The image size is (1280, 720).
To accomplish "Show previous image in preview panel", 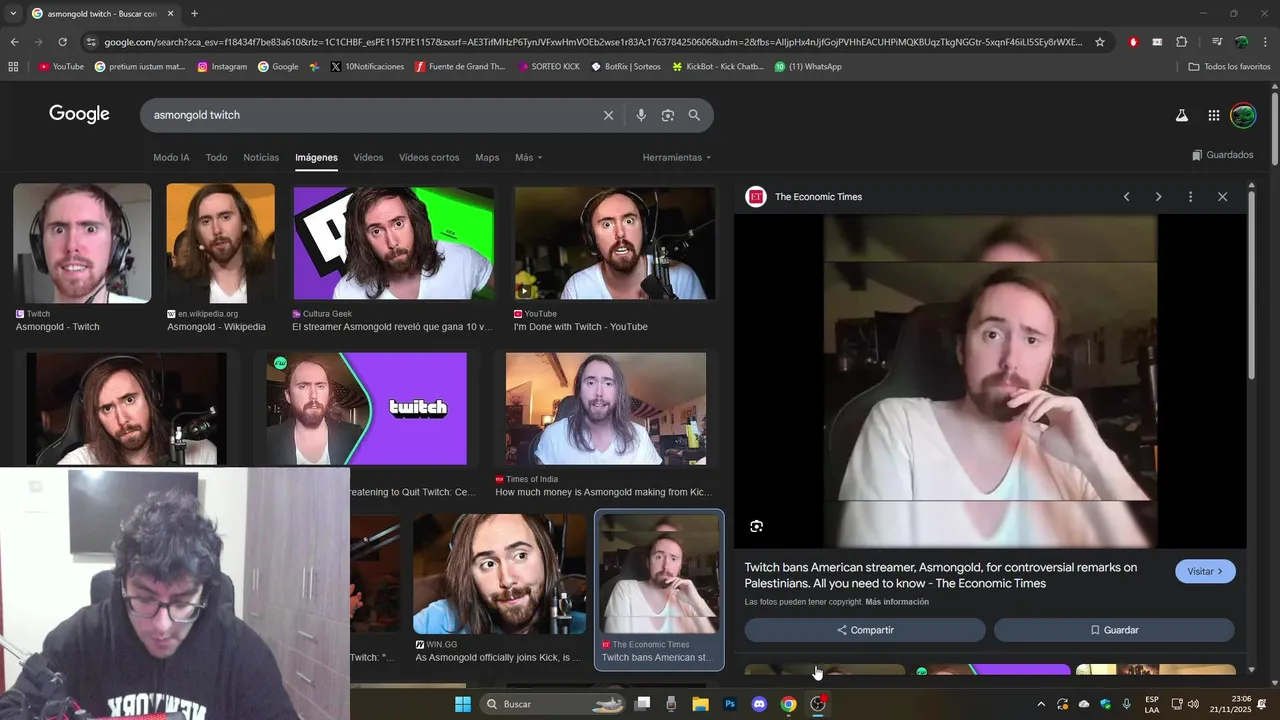I will tap(1126, 197).
